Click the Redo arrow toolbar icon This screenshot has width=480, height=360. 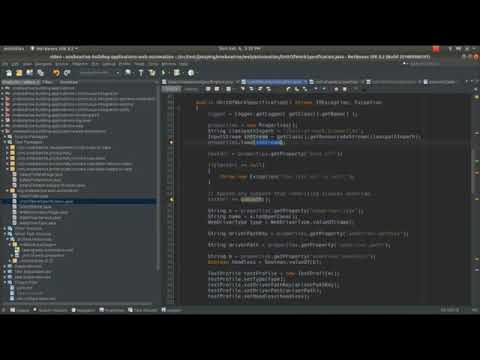coord(67,73)
